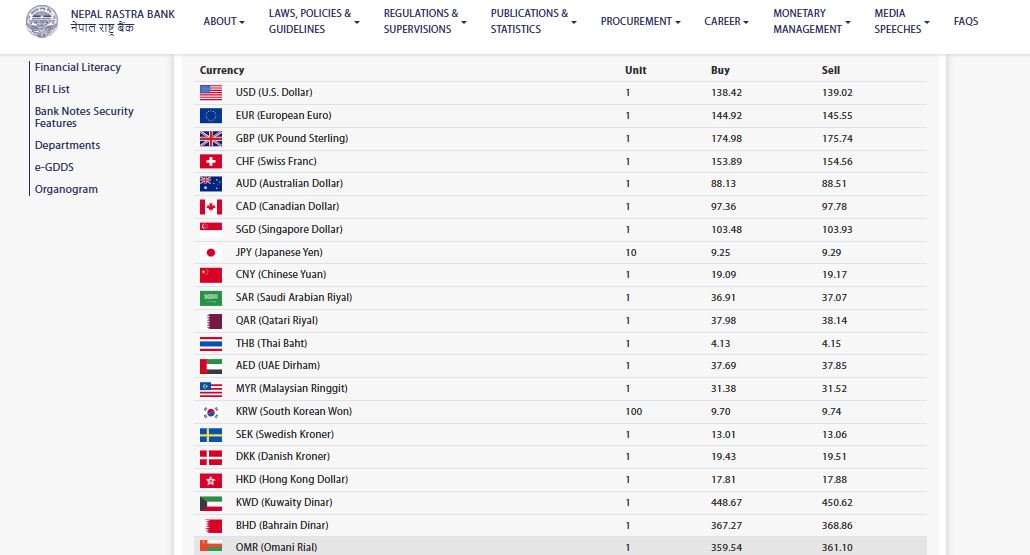The height and width of the screenshot is (555, 1030).
Task: Click the Unit column header
Action: (635, 70)
